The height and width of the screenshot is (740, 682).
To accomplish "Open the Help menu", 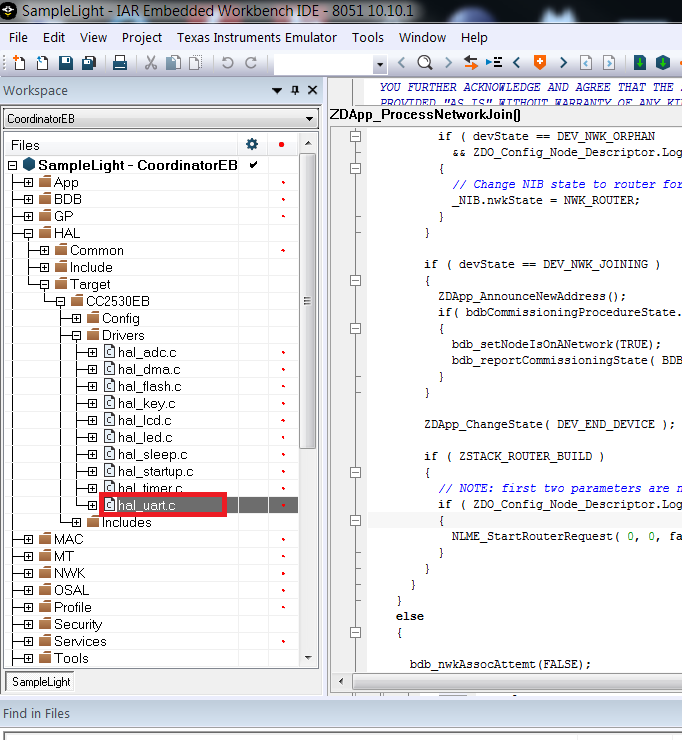I will (x=474, y=38).
